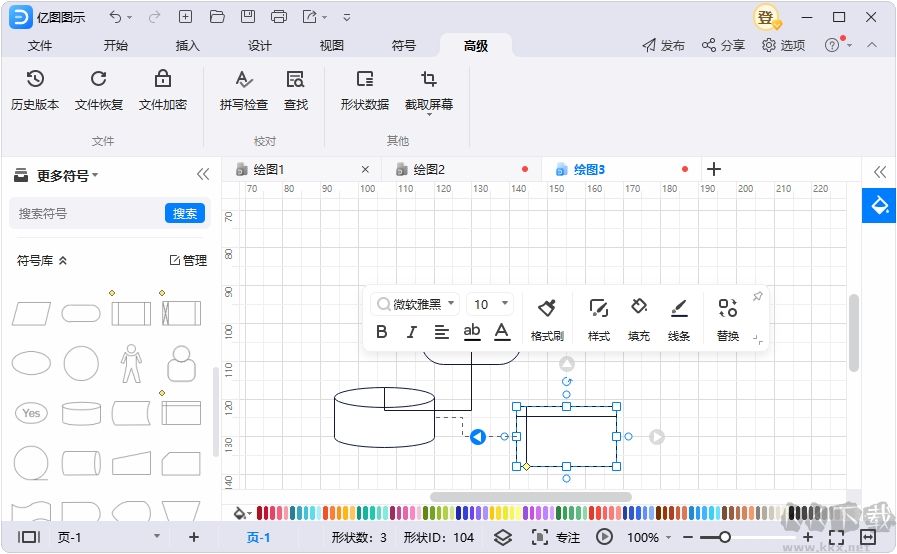This screenshot has width=897, height=554.
Task: Create new document with plus-box icon
Action: coord(185,17)
